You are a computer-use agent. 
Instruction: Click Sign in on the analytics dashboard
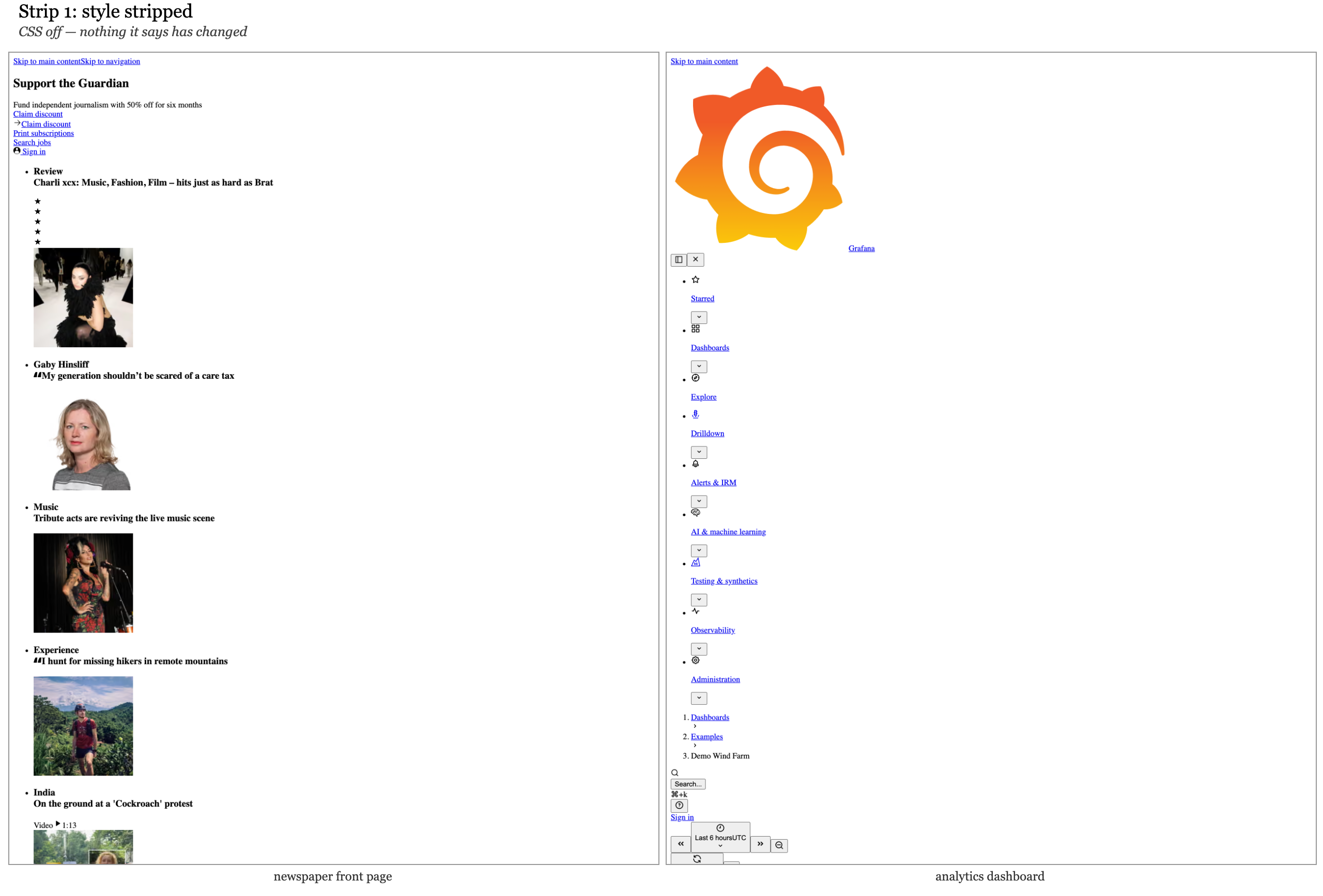[682, 817]
